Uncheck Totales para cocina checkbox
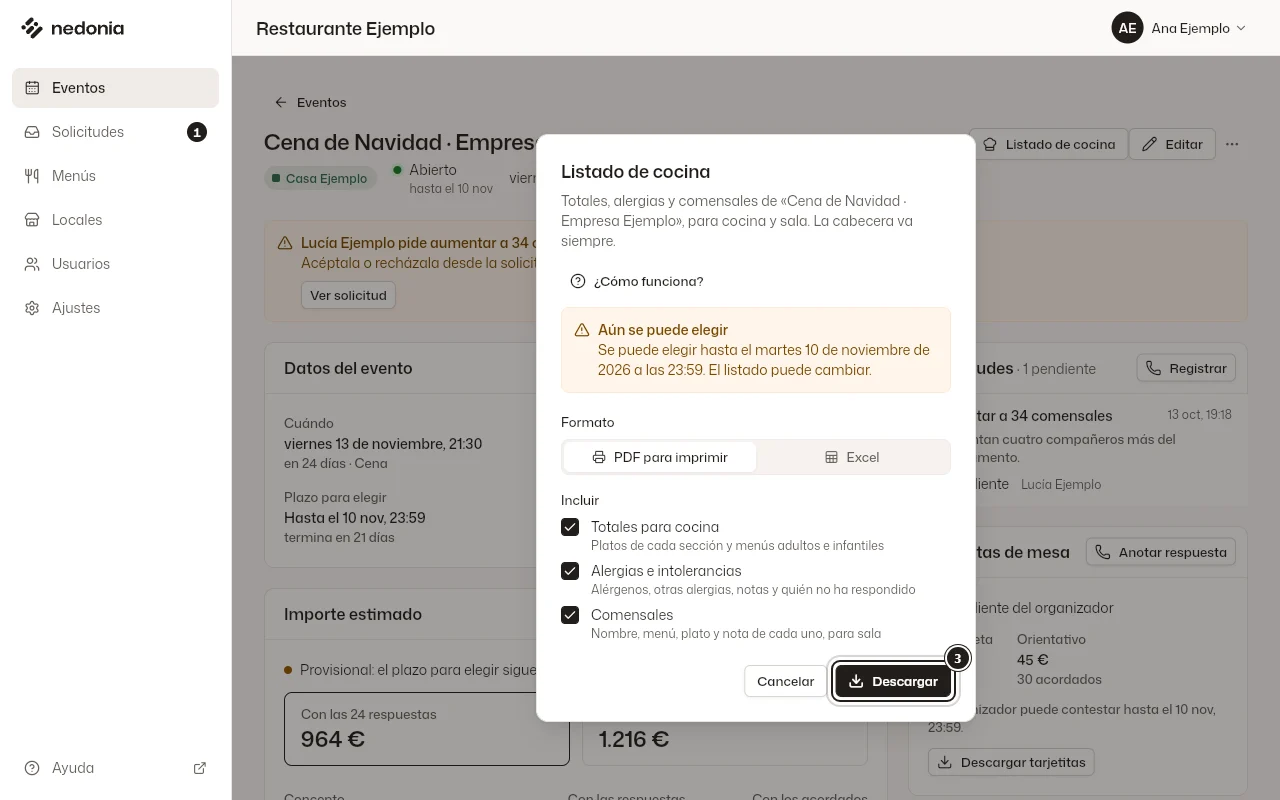Image resolution: width=1280 pixels, height=800 pixels. coord(570,527)
